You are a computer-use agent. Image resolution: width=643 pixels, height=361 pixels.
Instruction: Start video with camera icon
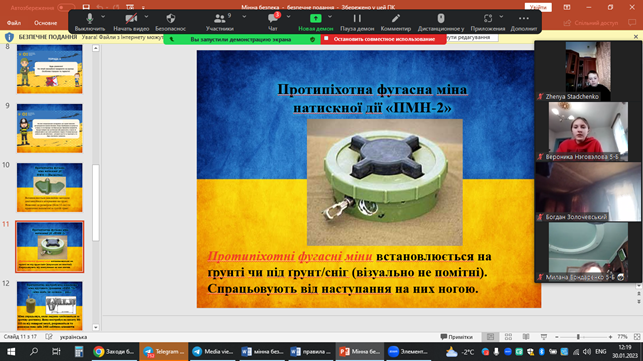(131, 22)
